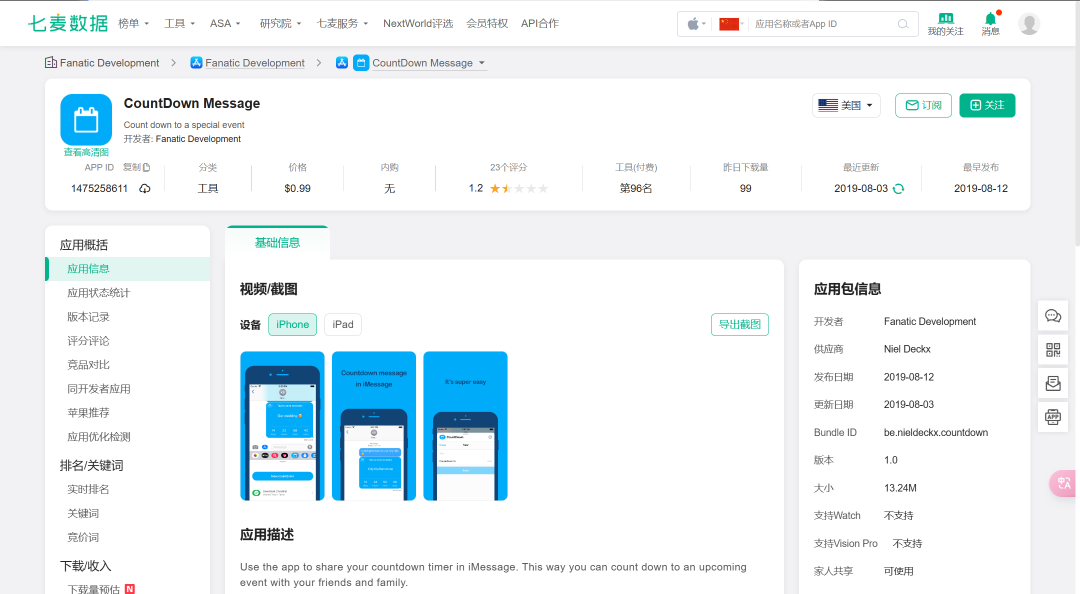Click the cloud download icon beside 1475258611
1080x594 pixels.
145,189
